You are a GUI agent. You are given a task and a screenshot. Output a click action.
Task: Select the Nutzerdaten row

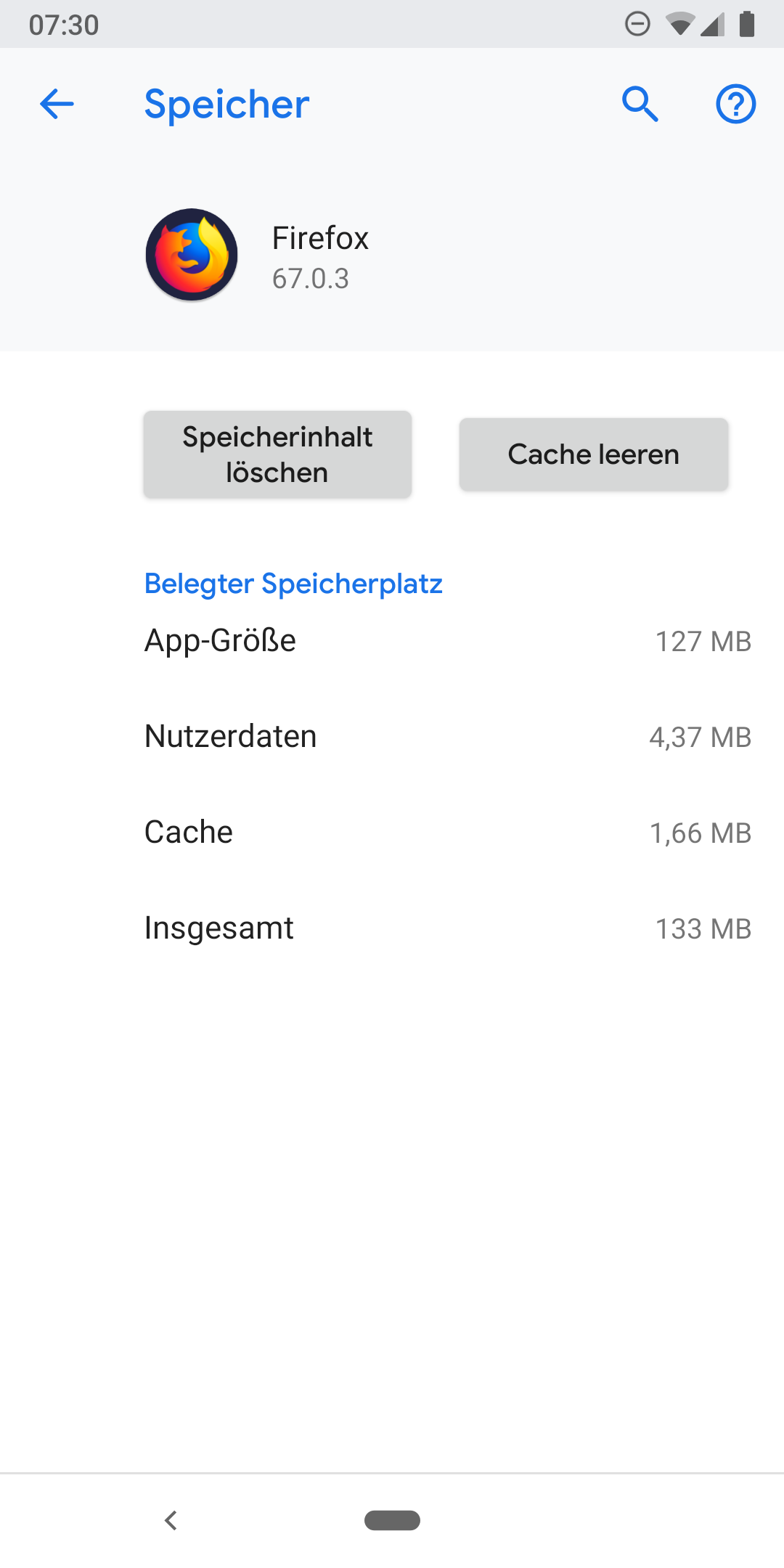pos(446,737)
